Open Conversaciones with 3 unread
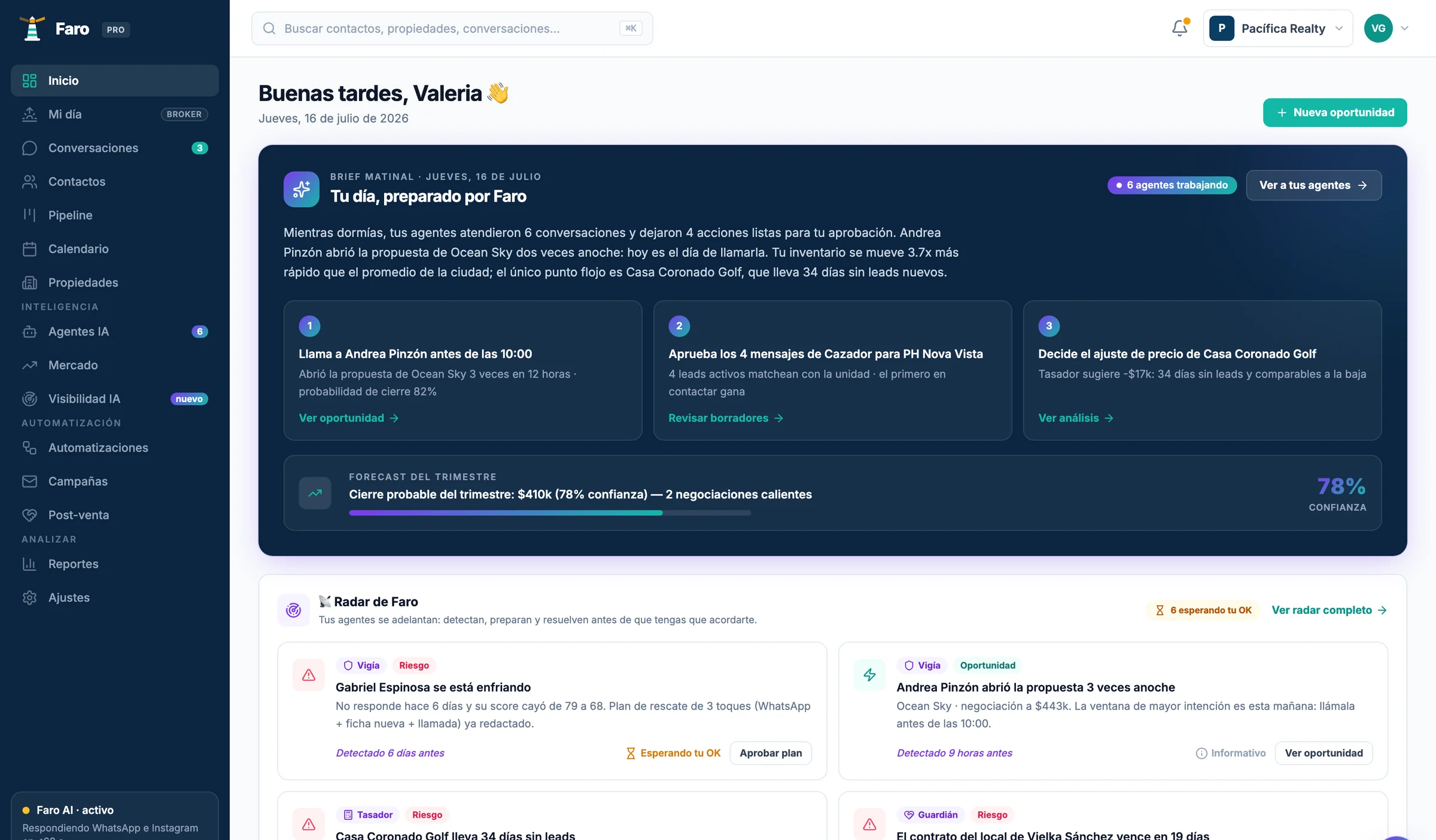Viewport: 1436px width, 840px height. click(x=115, y=148)
